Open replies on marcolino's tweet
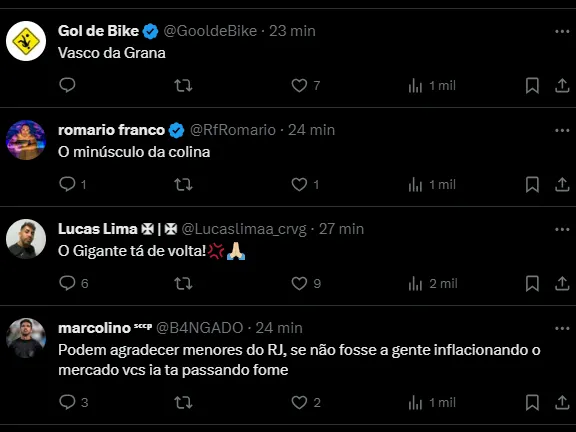The height and width of the screenshot is (432, 576). click(x=73, y=402)
